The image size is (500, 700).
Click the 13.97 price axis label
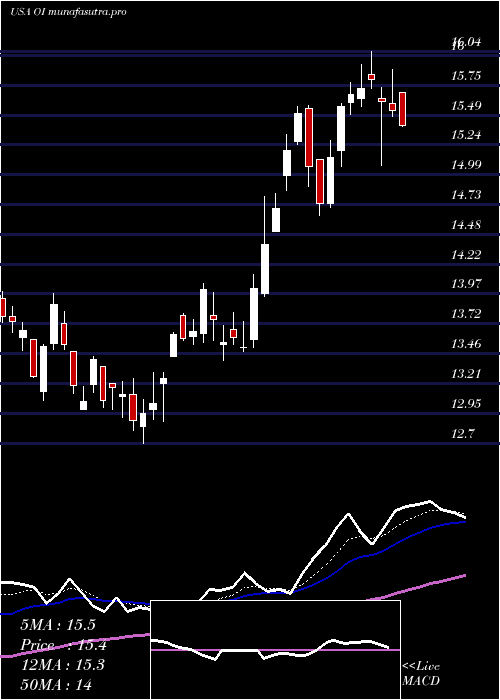tap(466, 284)
